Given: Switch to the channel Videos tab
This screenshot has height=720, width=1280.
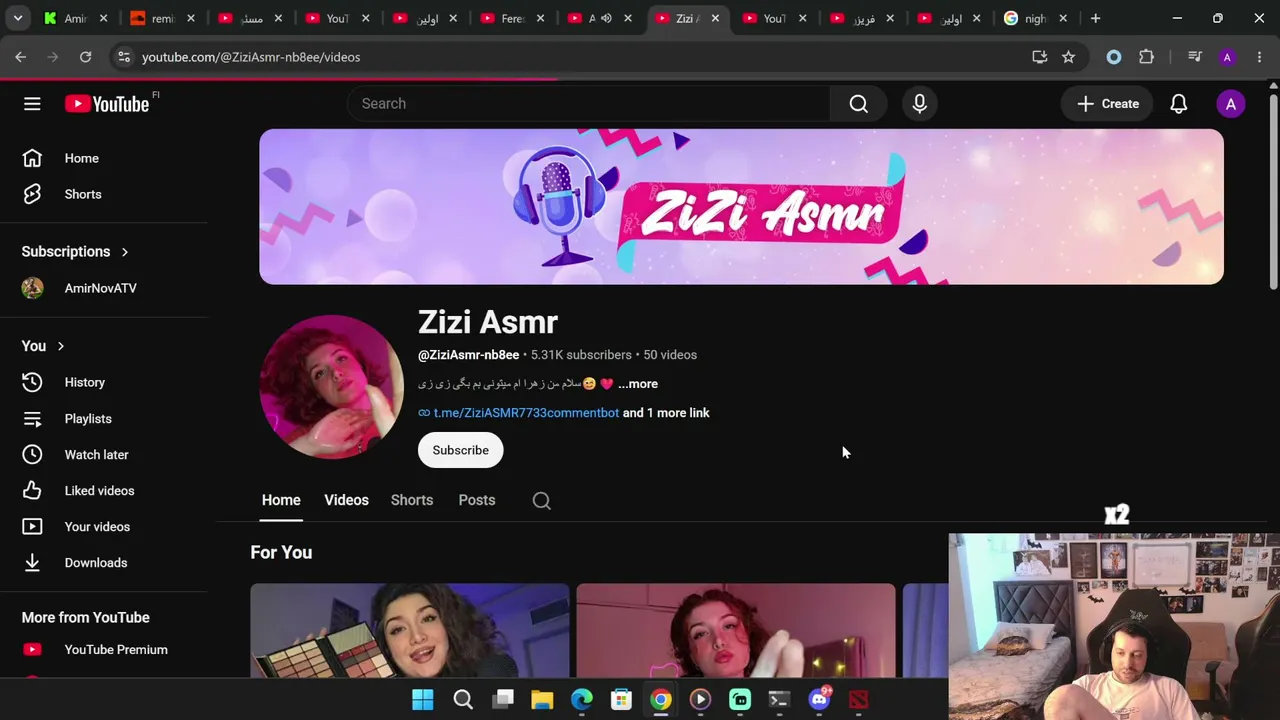Looking at the screenshot, I should (x=346, y=500).
